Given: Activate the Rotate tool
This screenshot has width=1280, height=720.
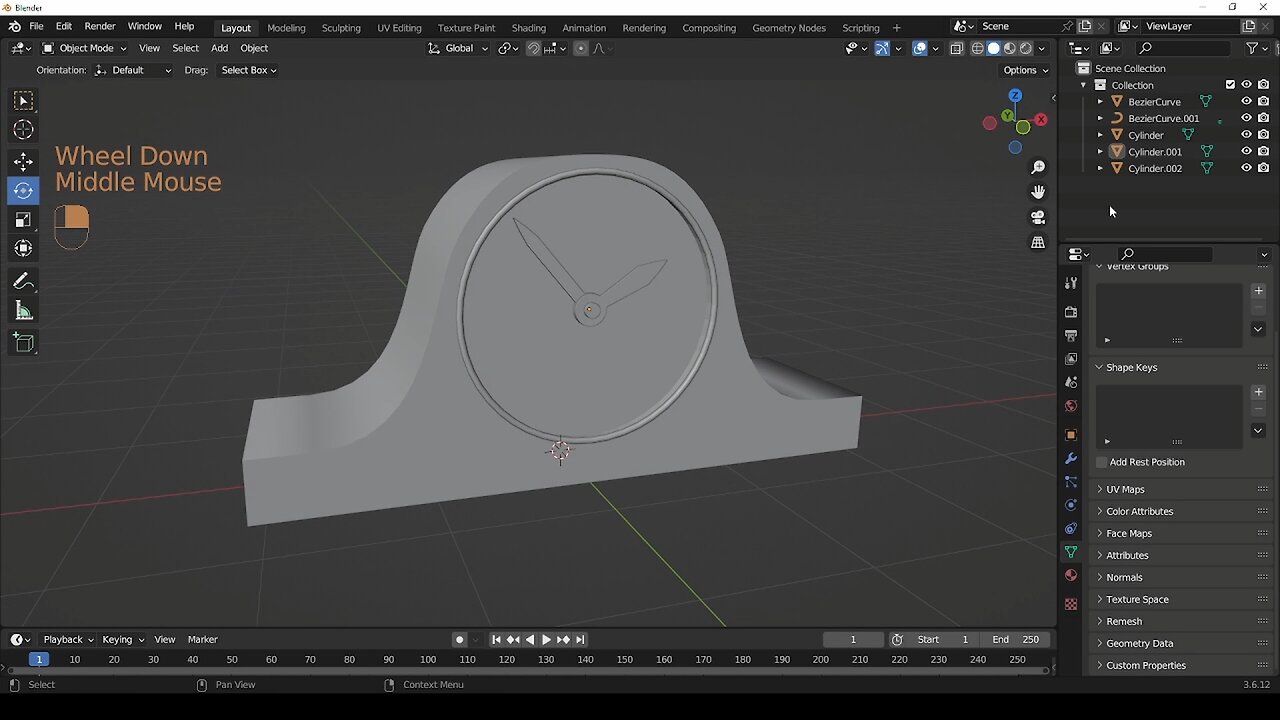Looking at the screenshot, I should pos(23,191).
